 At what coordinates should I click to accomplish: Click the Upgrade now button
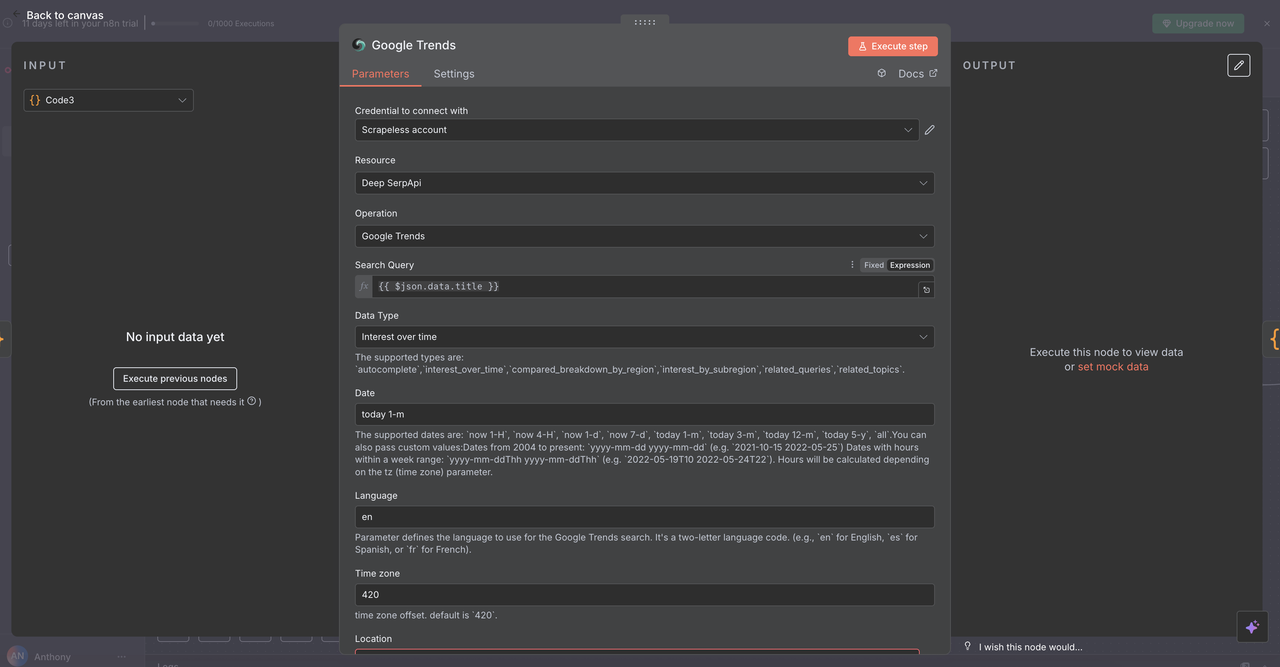pos(1198,23)
